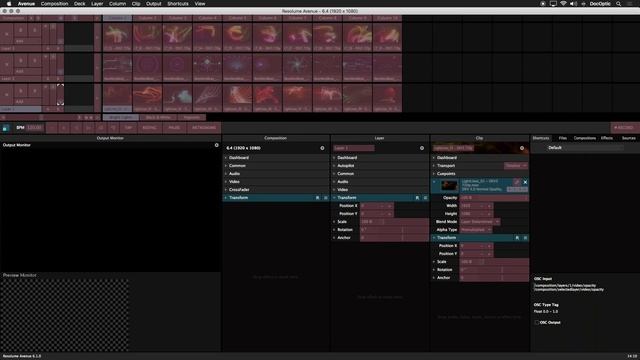Click the clip source thumbnail in Clip panel
This screenshot has height=360, width=640.
pyautogui.click(x=449, y=186)
